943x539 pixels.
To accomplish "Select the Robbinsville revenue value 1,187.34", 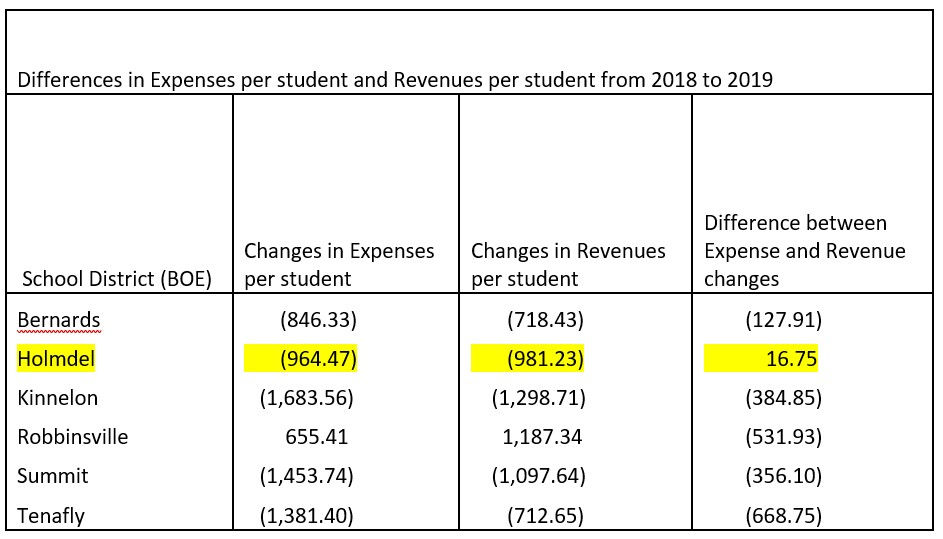I will pos(542,437).
